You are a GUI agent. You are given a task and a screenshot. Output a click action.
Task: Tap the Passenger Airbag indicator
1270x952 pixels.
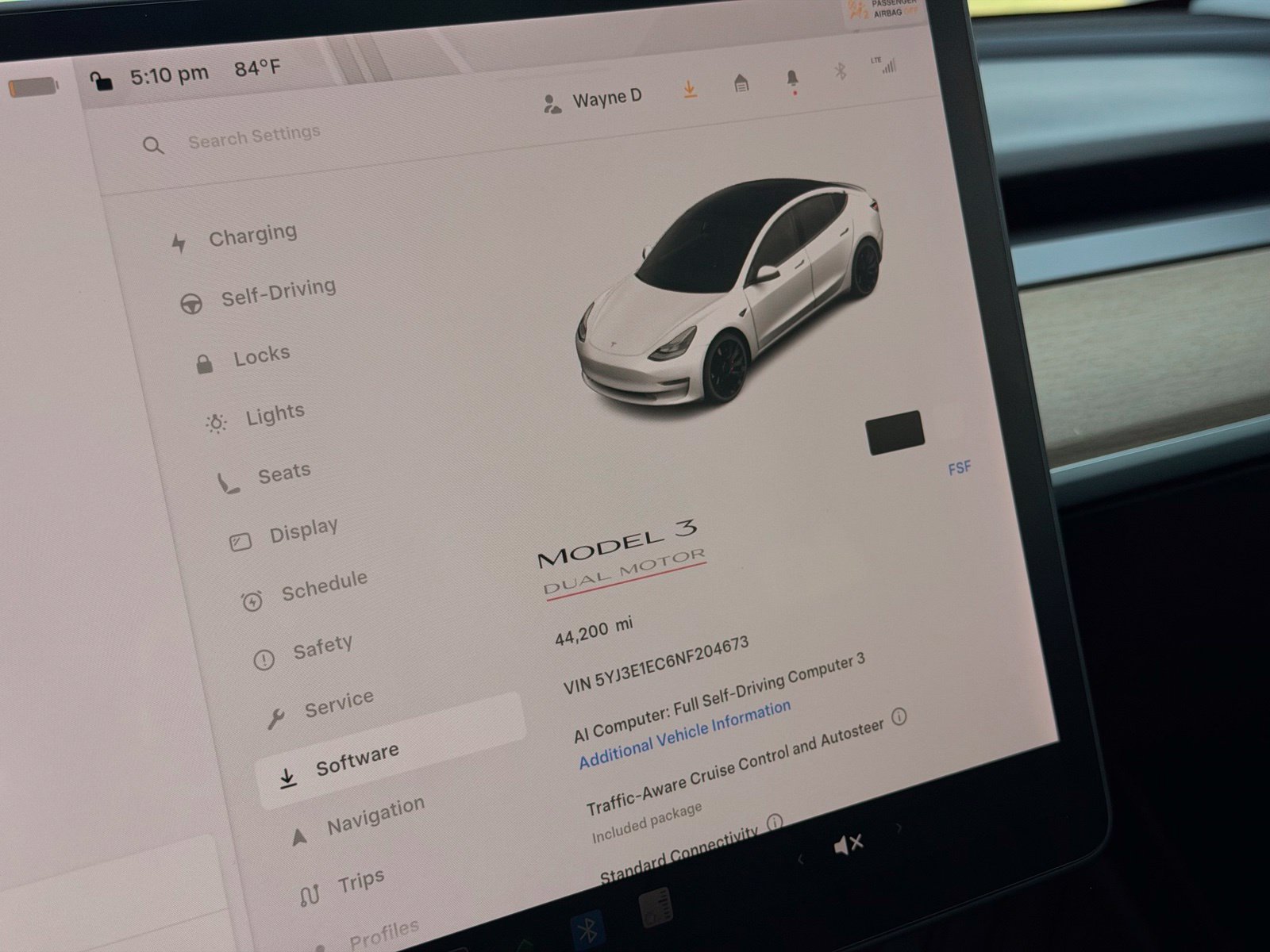(x=883, y=11)
